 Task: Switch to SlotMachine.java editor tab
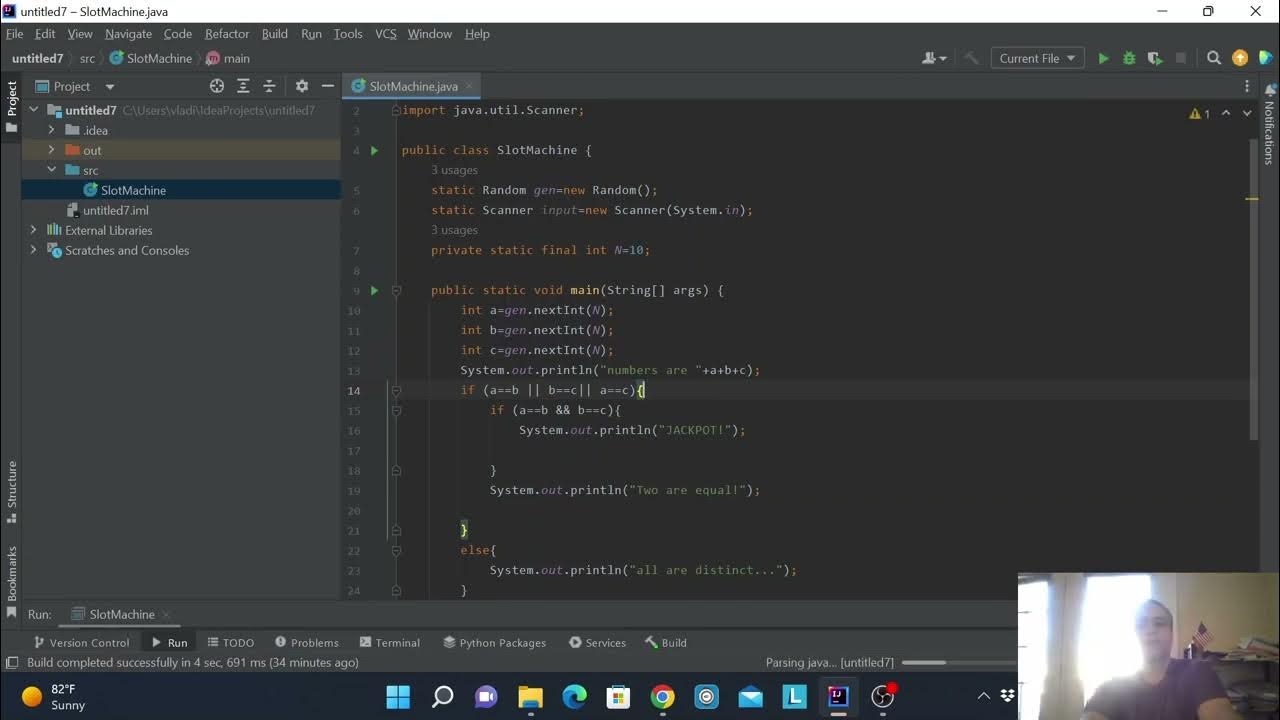[413, 86]
